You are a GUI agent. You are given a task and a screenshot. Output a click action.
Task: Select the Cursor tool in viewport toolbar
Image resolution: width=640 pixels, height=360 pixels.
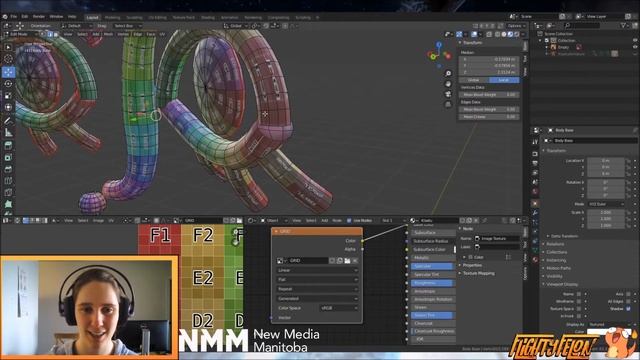pyautogui.click(x=8, y=59)
